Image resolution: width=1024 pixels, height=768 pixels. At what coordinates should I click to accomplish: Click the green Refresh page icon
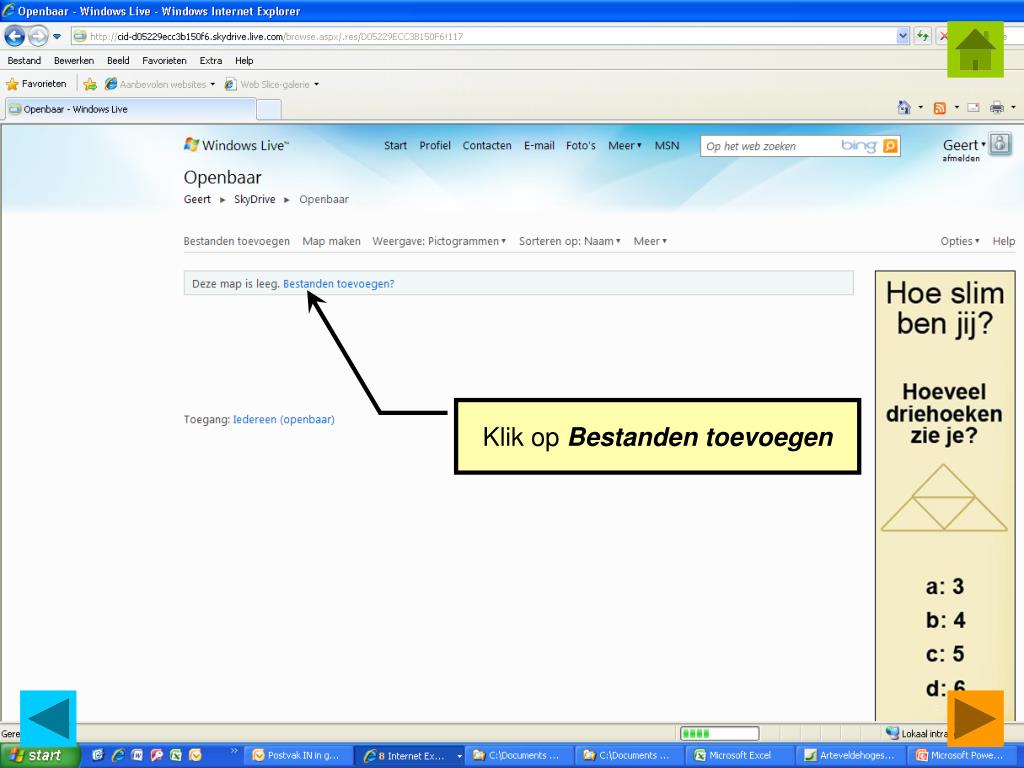click(922, 37)
